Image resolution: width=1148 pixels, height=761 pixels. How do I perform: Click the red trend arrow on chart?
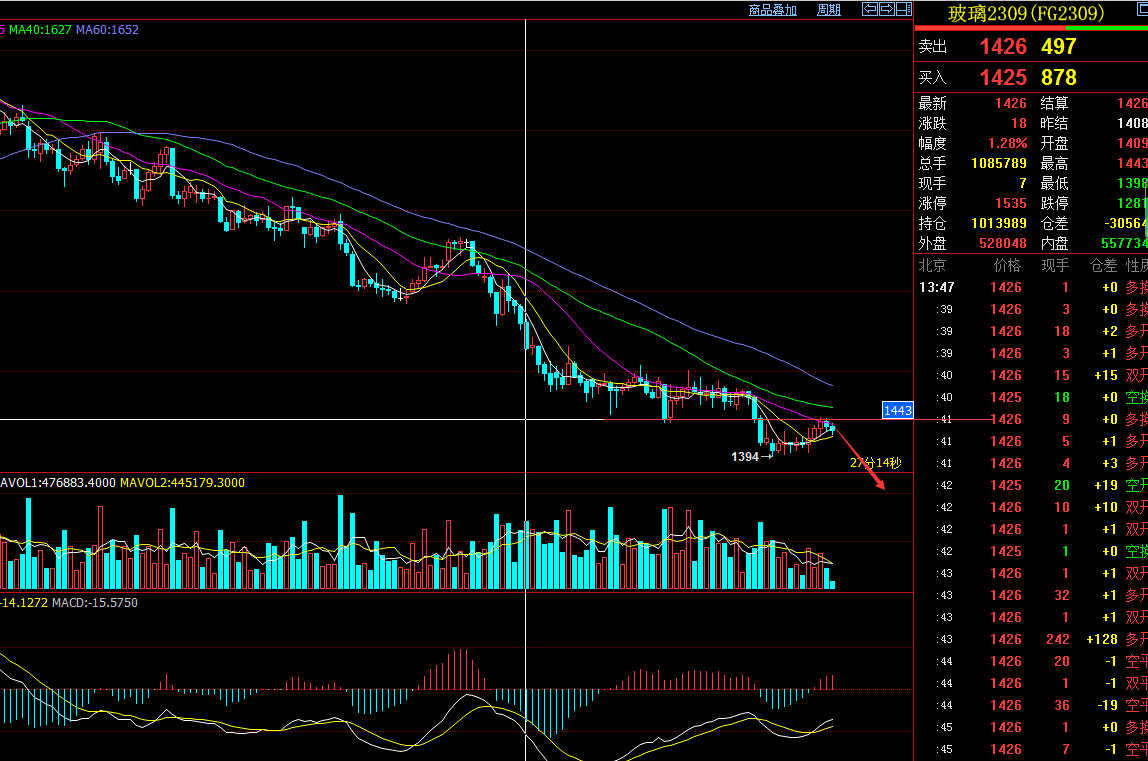pyautogui.click(x=860, y=459)
